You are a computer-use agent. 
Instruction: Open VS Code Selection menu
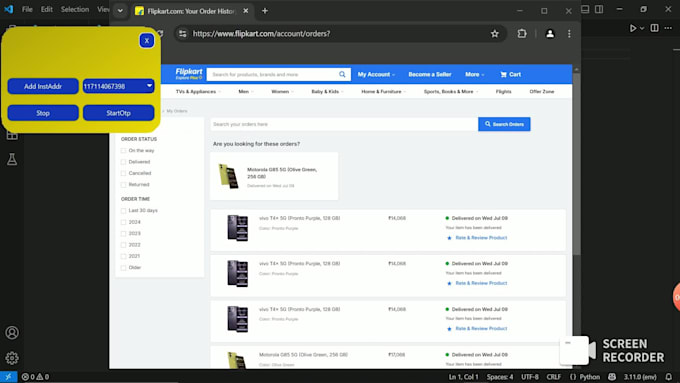tap(75, 9)
